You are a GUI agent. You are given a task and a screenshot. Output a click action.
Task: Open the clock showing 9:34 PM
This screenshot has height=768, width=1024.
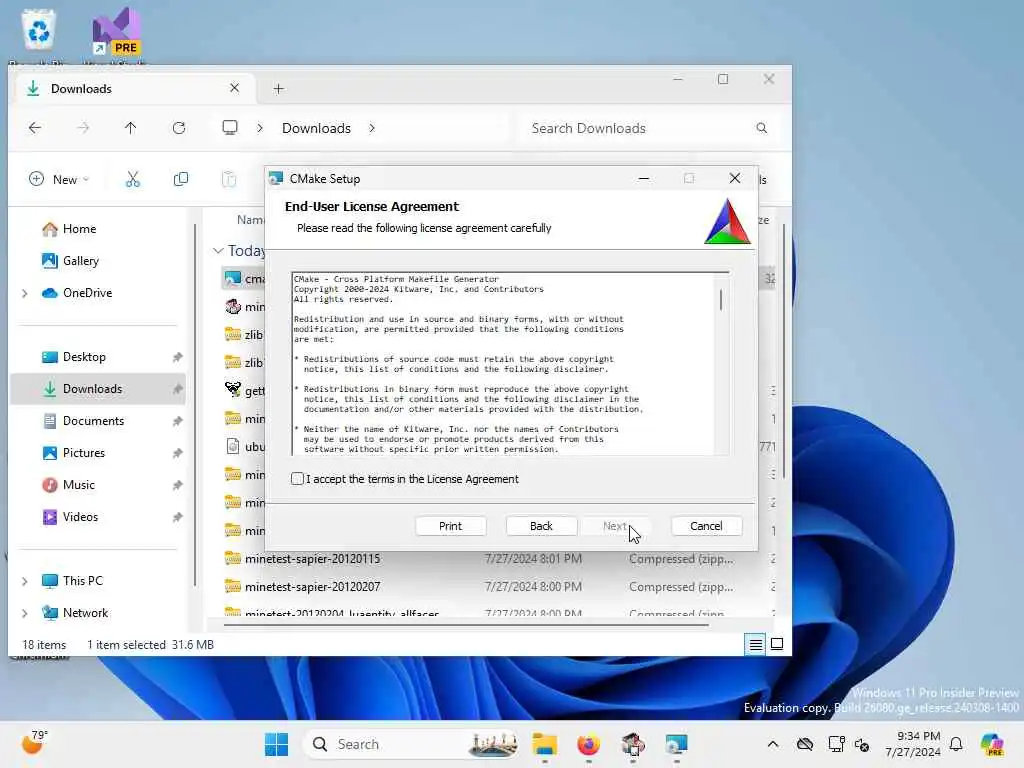pos(912,744)
